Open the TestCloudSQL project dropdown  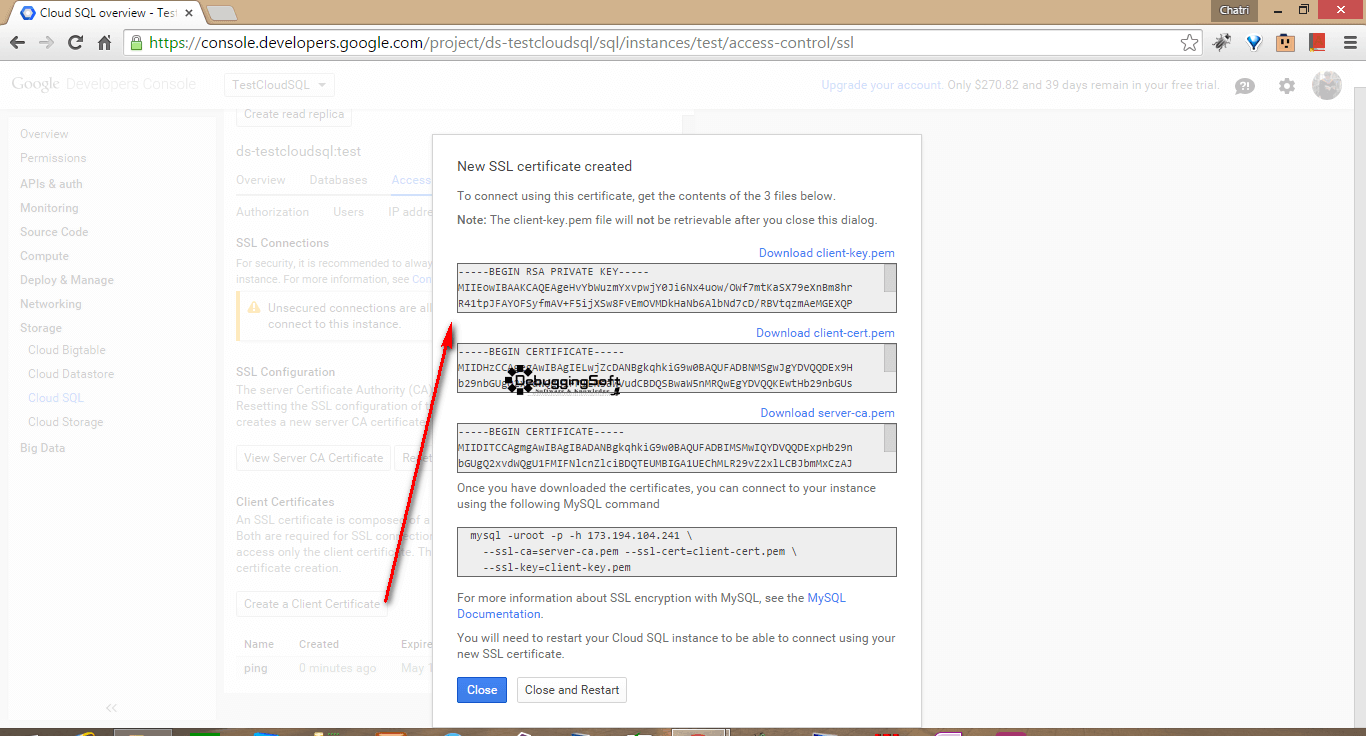tap(280, 86)
